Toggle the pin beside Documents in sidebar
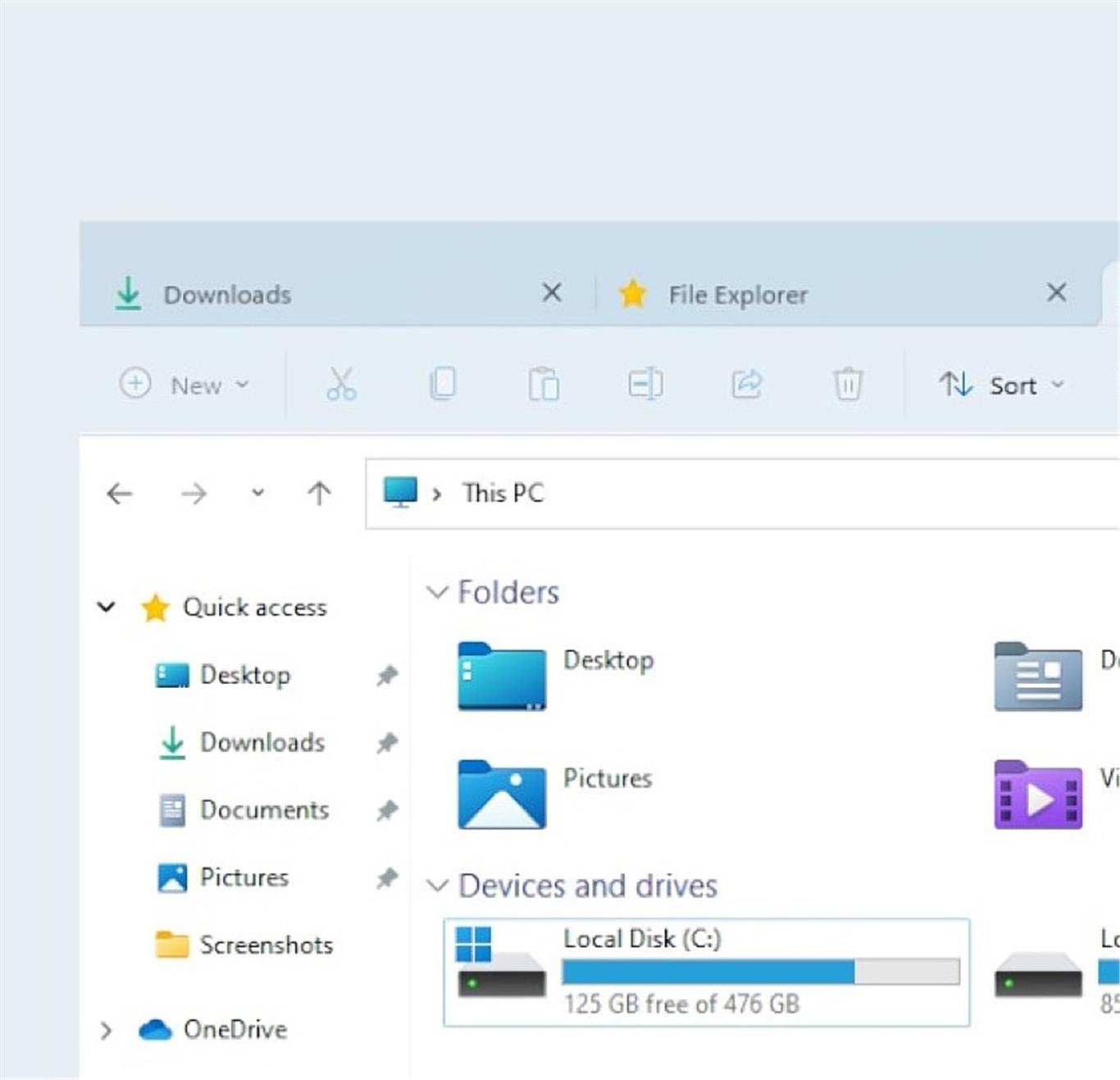This screenshot has width=1120, height=1080. point(387,810)
